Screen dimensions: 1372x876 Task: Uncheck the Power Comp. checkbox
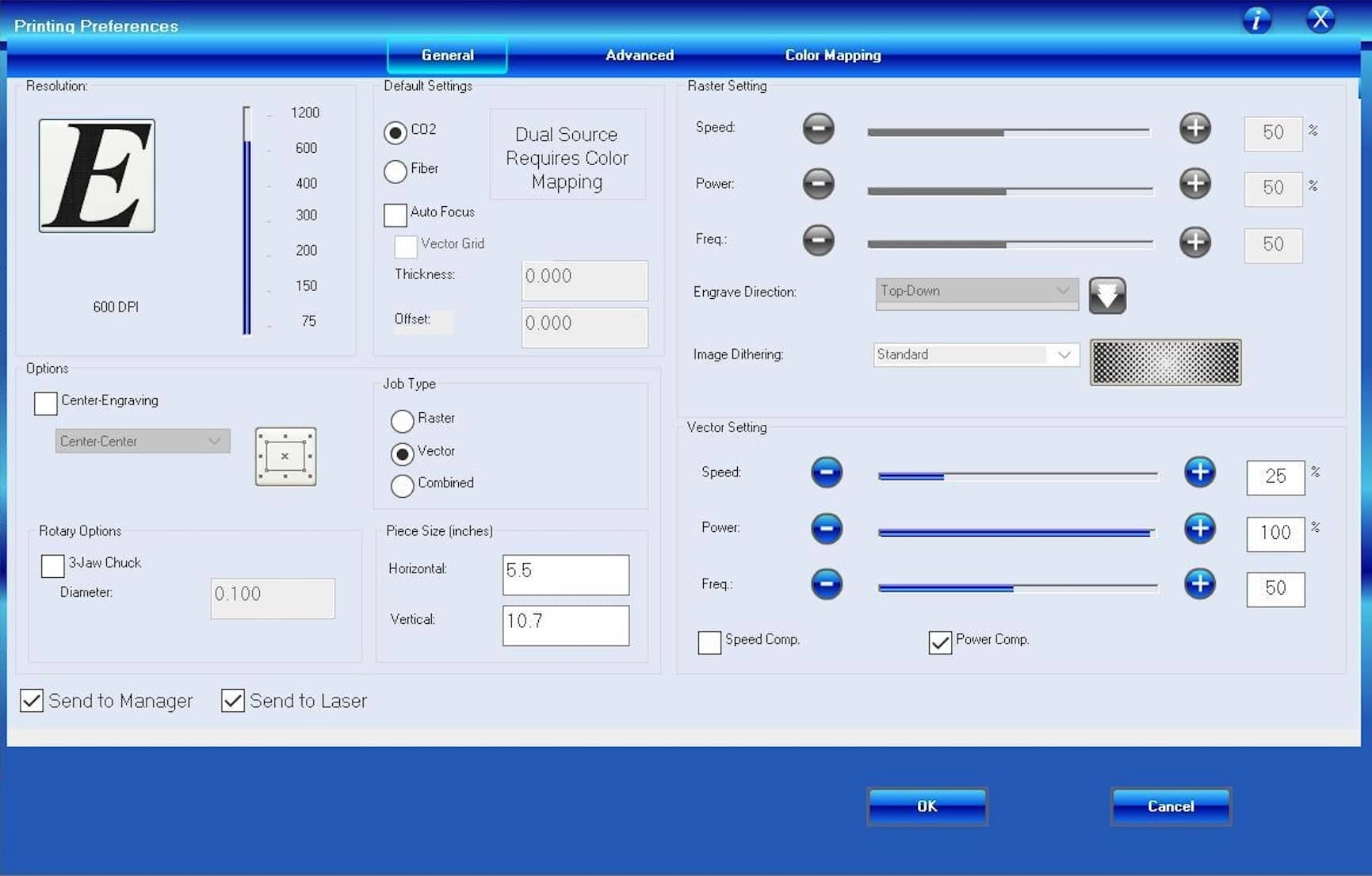pos(939,641)
